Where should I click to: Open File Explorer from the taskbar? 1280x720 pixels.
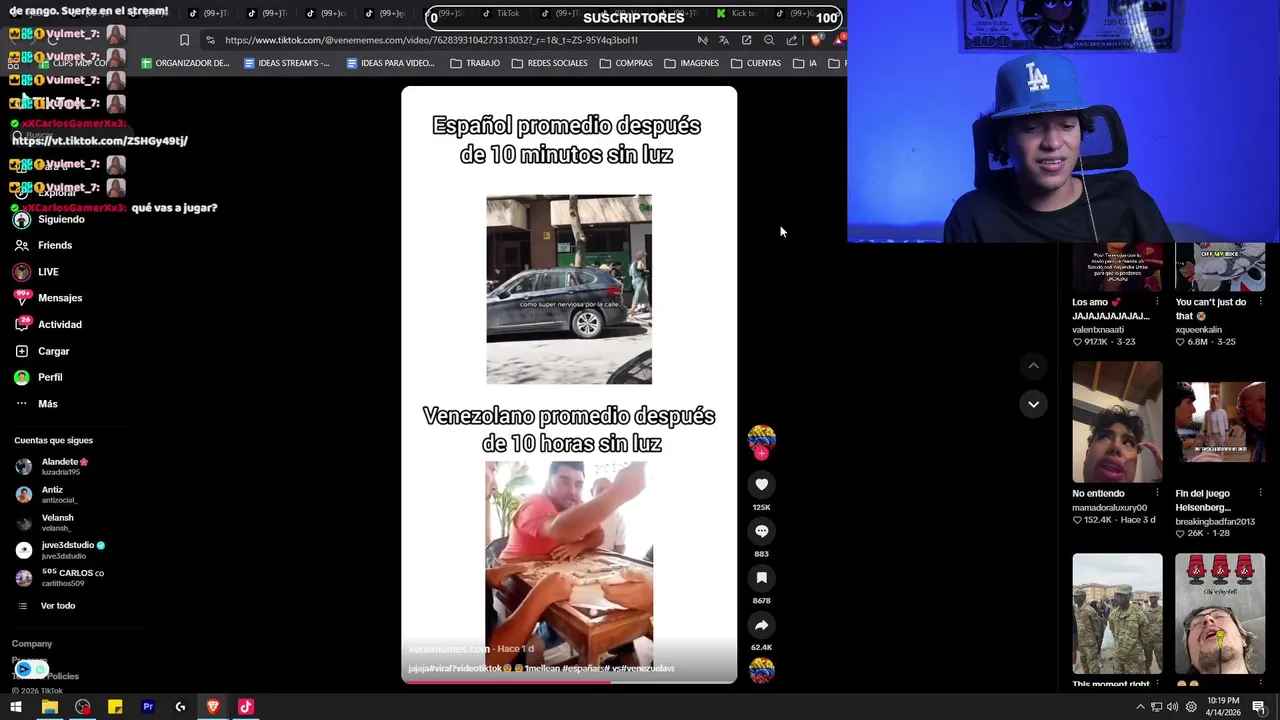[49, 707]
